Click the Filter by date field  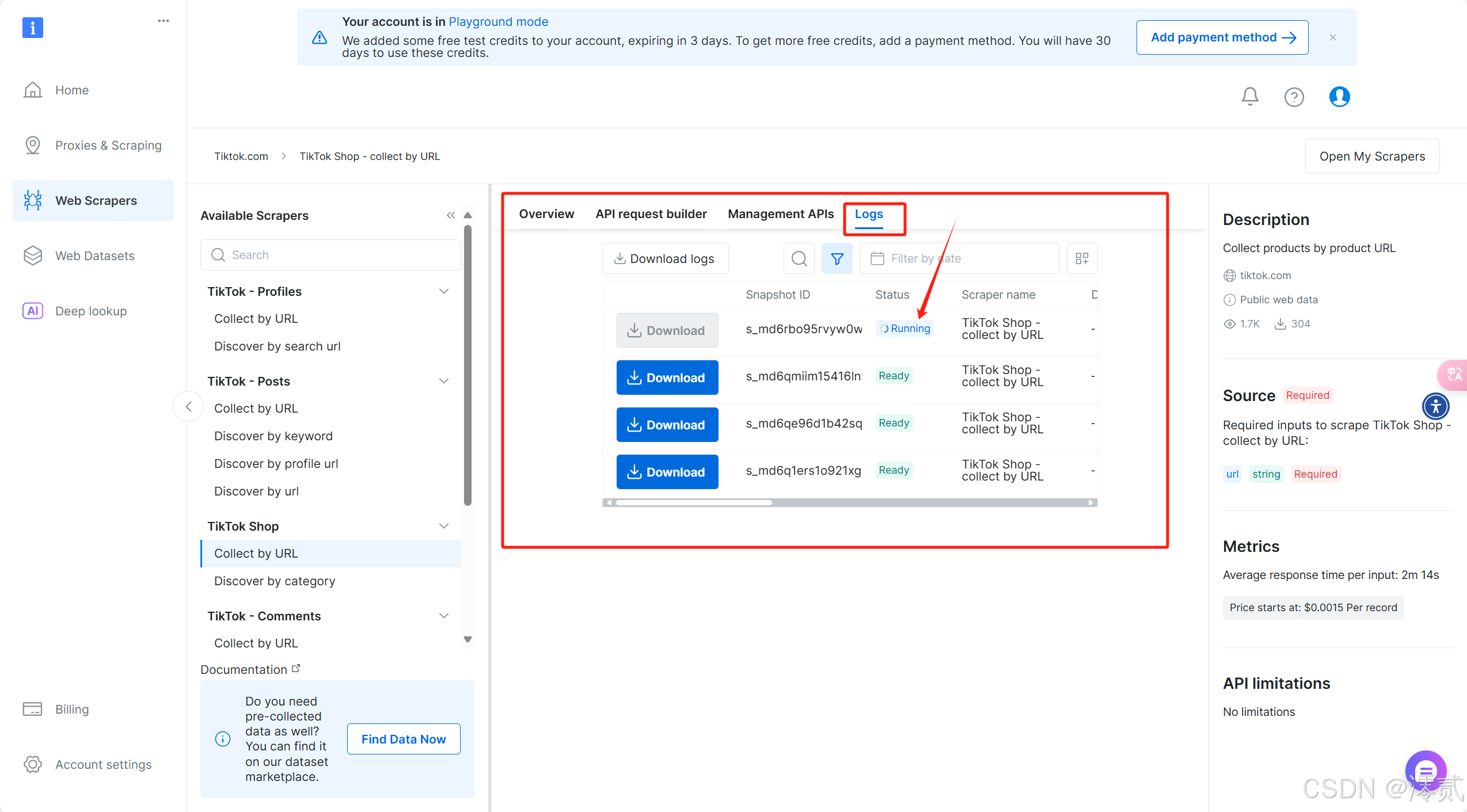(x=959, y=258)
